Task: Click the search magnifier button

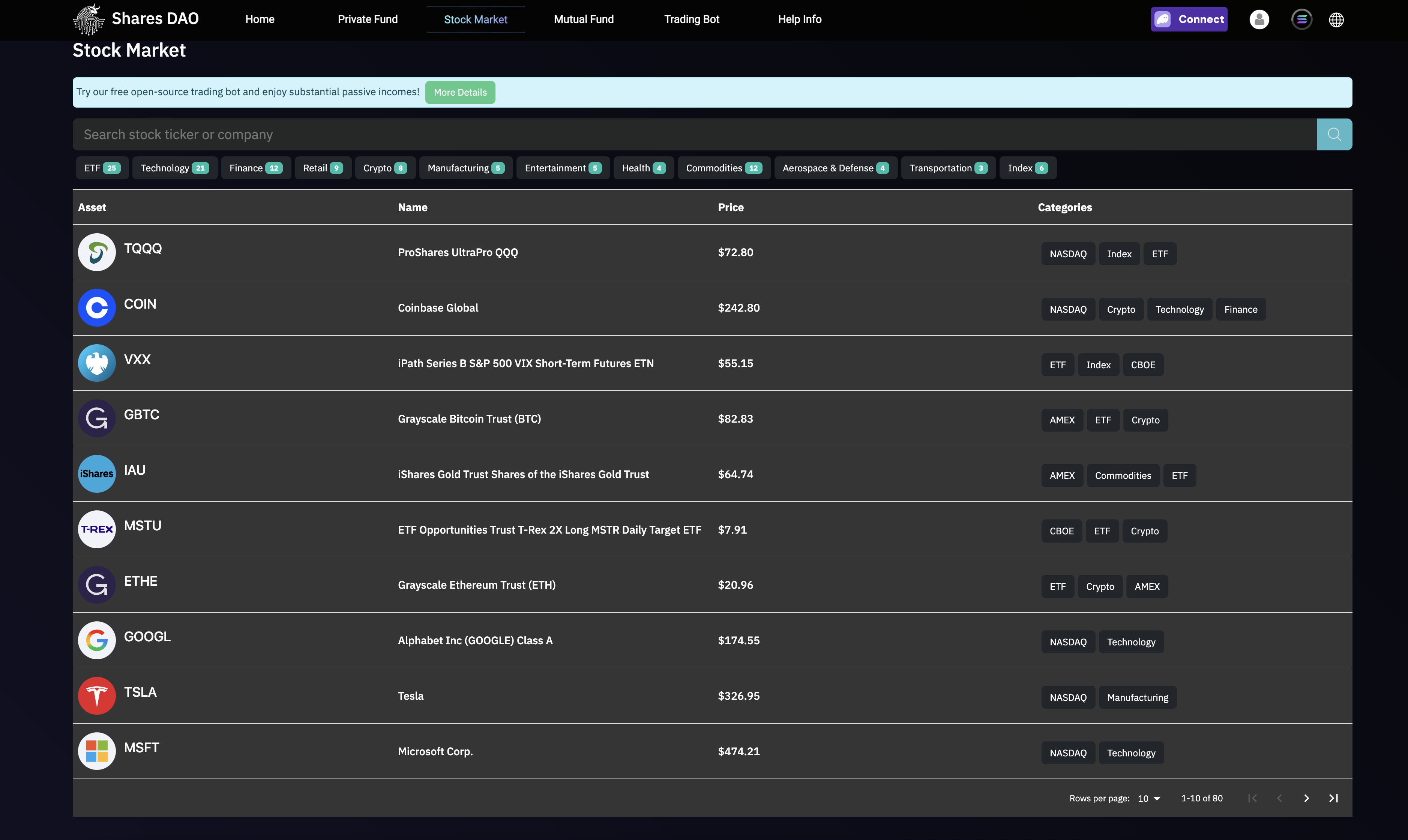Action: pyautogui.click(x=1334, y=135)
